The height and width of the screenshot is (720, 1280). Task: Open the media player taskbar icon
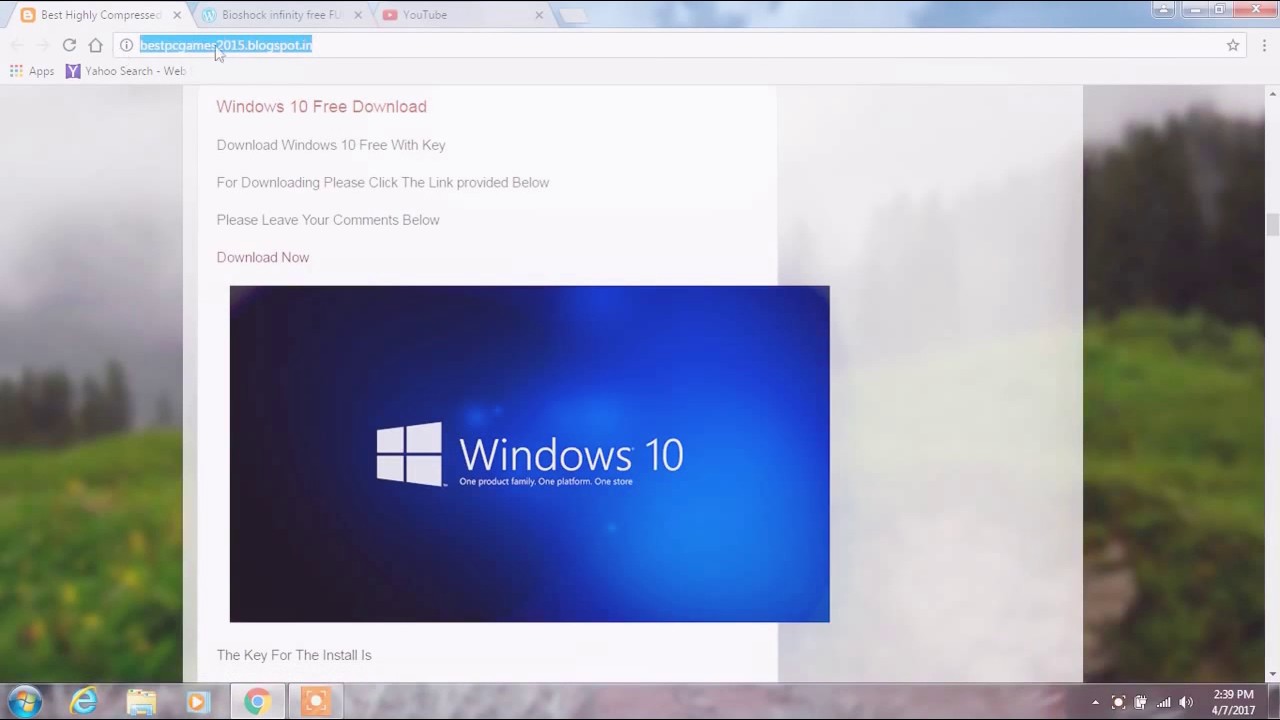tap(198, 702)
